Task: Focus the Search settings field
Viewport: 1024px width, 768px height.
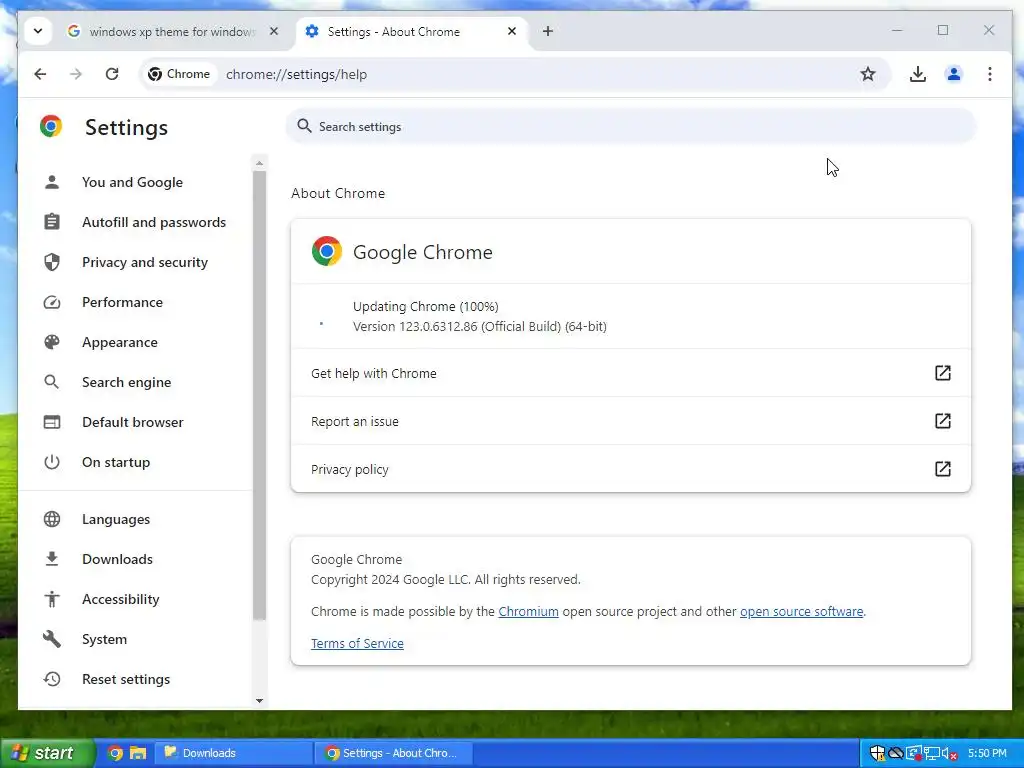Action: point(631,127)
